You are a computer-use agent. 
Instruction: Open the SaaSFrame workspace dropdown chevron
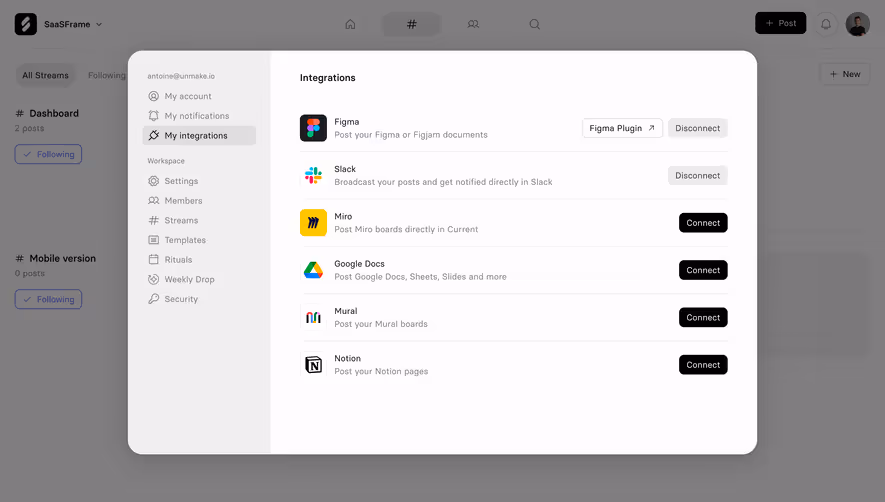99,24
